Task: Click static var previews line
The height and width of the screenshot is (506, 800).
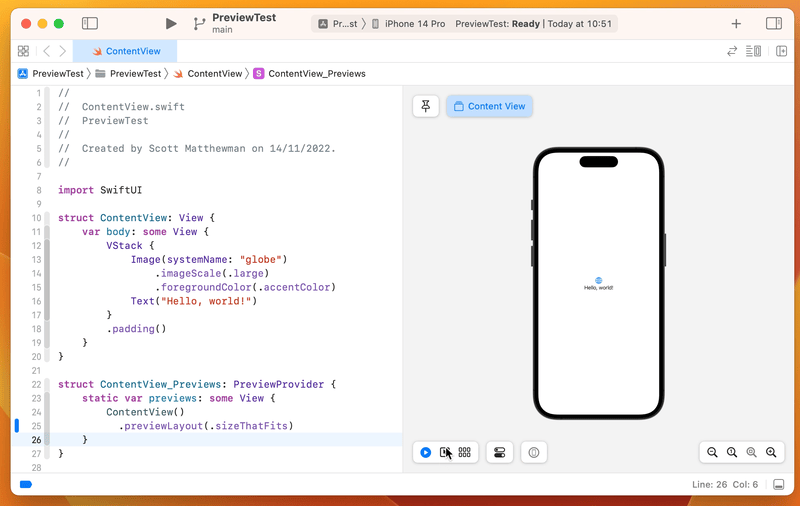Action: pos(179,398)
